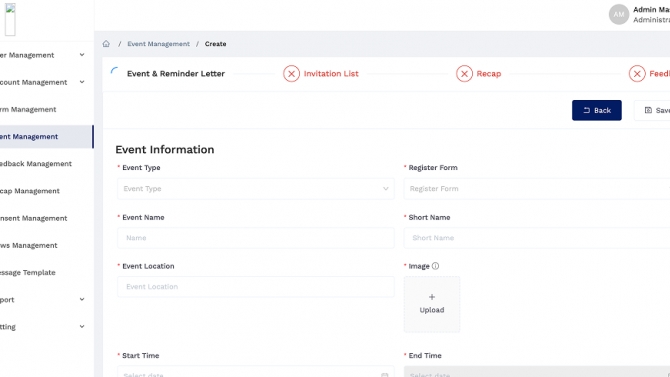Click the Event Information heading
Image resolution: width=670 pixels, height=377 pixels.
165,150
